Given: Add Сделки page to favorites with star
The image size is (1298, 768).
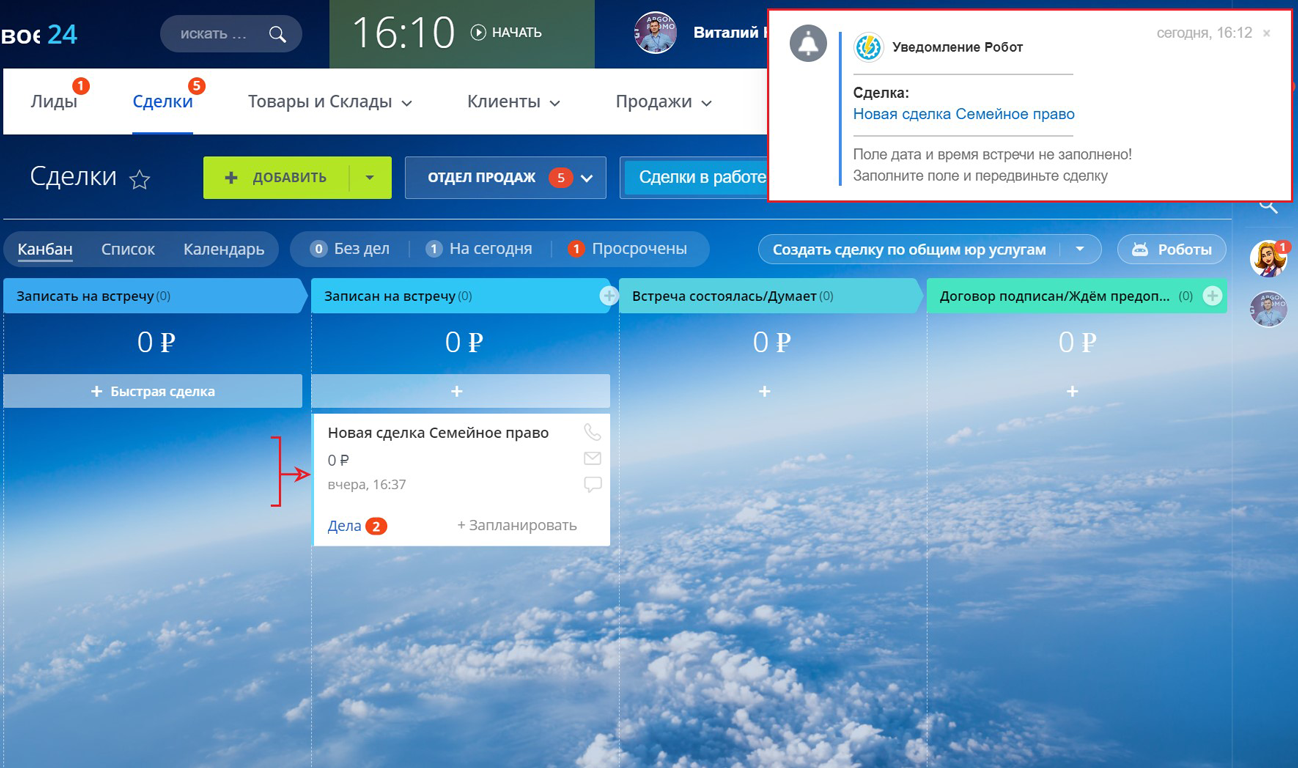Looking at the screenshot, I should pyautogui.click(x=140, y=179).
